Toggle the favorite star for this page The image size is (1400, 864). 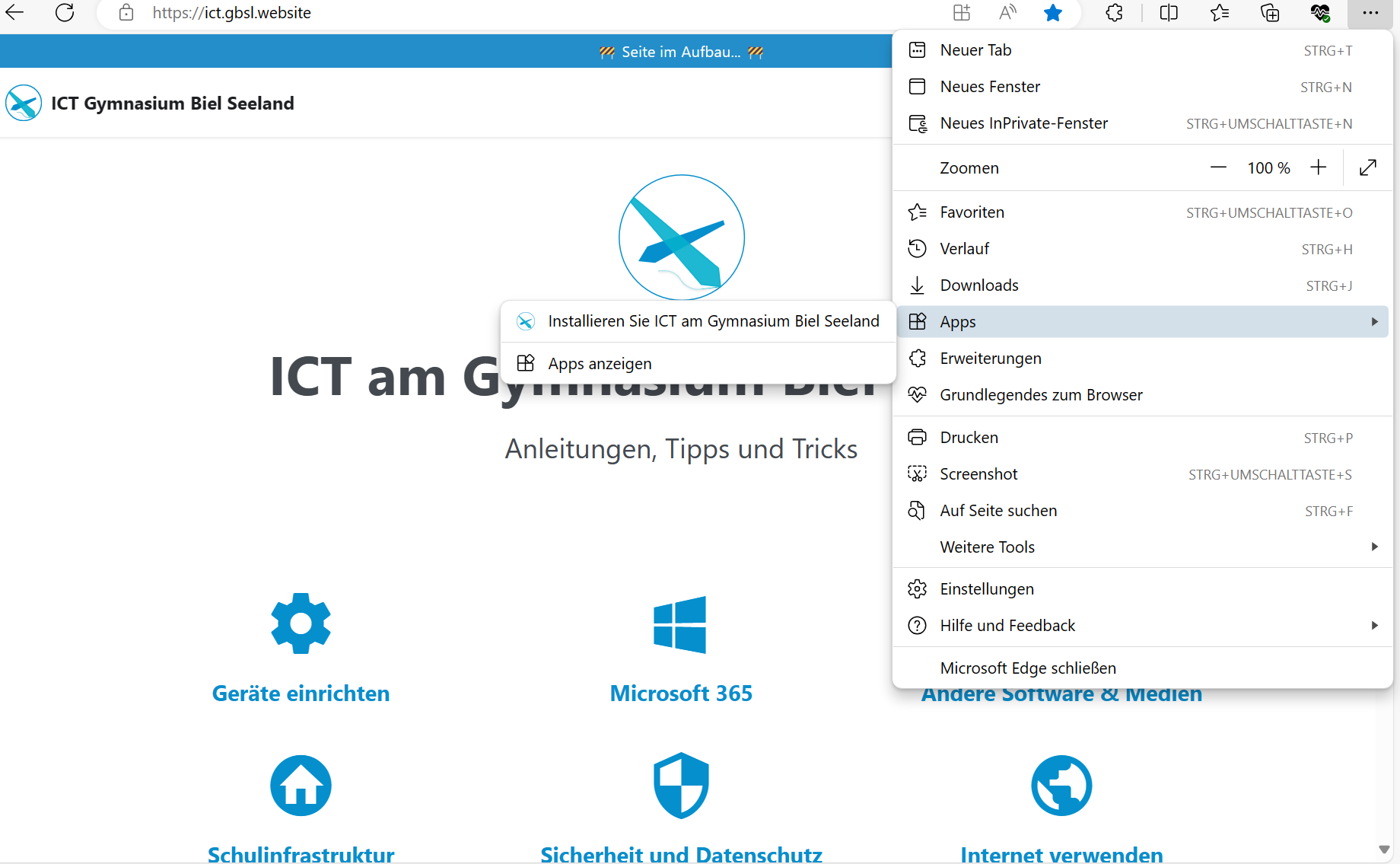click(1053, 13)
